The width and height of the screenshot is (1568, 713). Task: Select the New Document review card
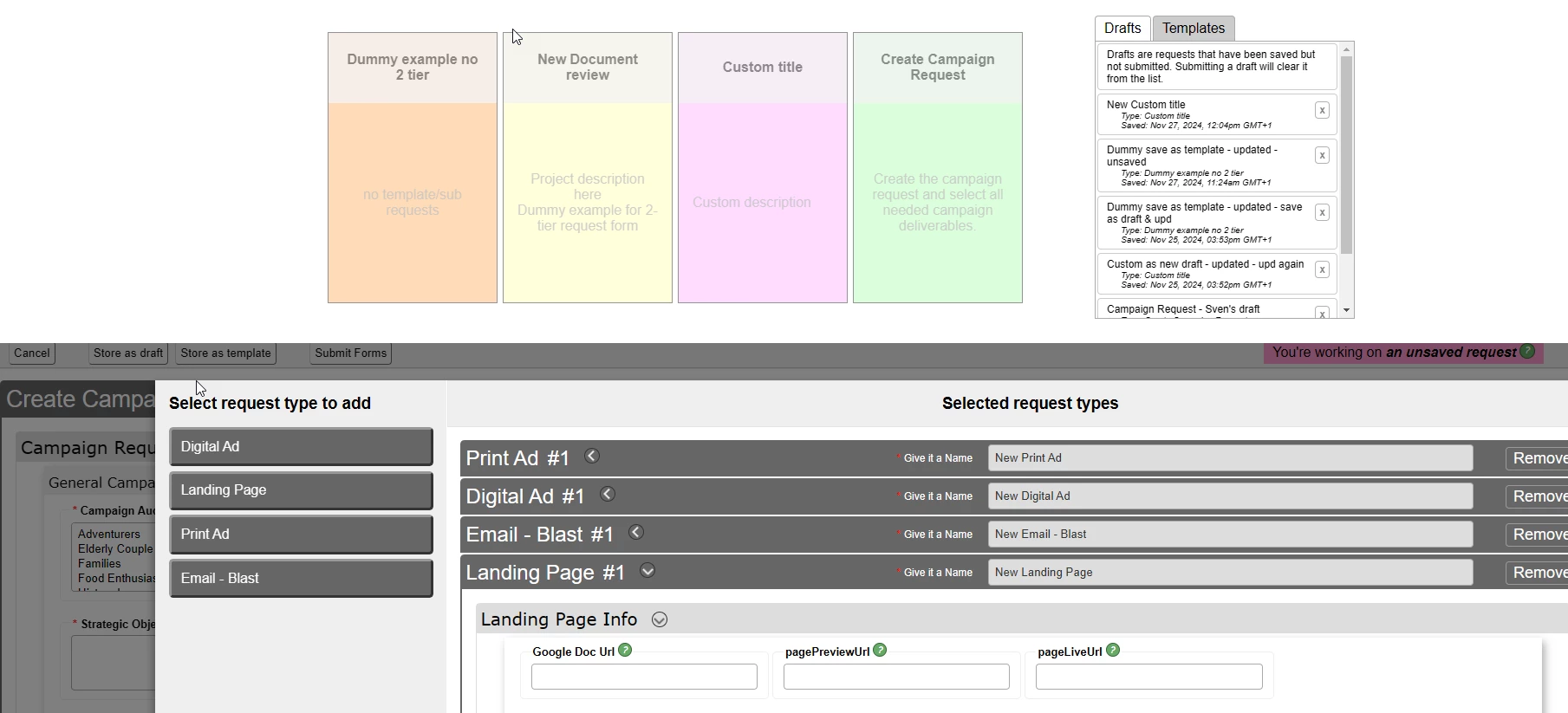coord(588,168)
